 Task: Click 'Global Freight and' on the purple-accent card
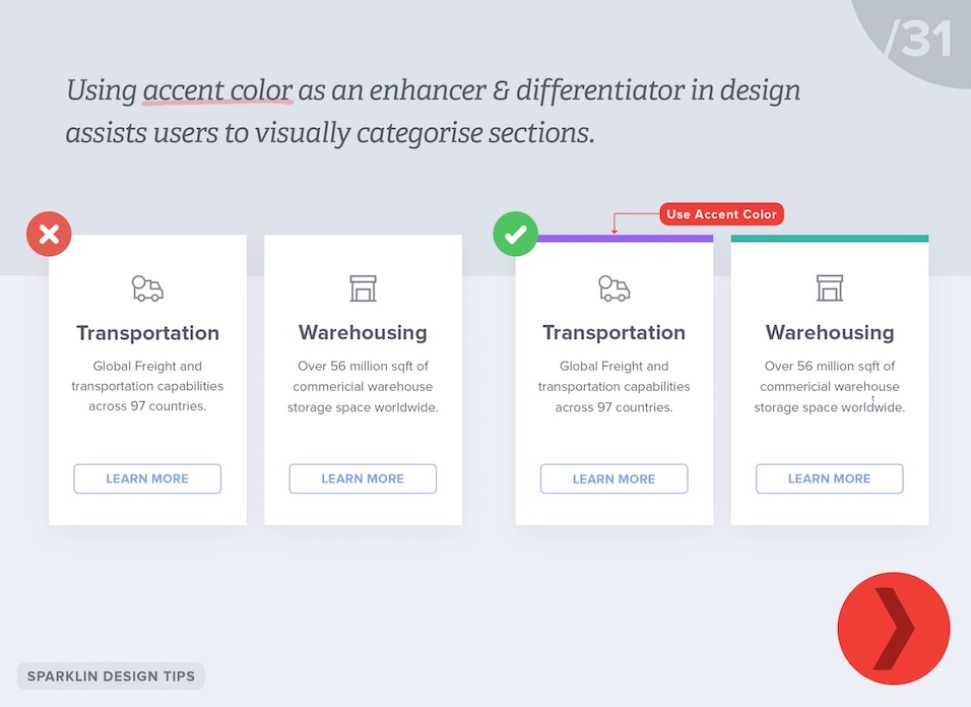614,366
